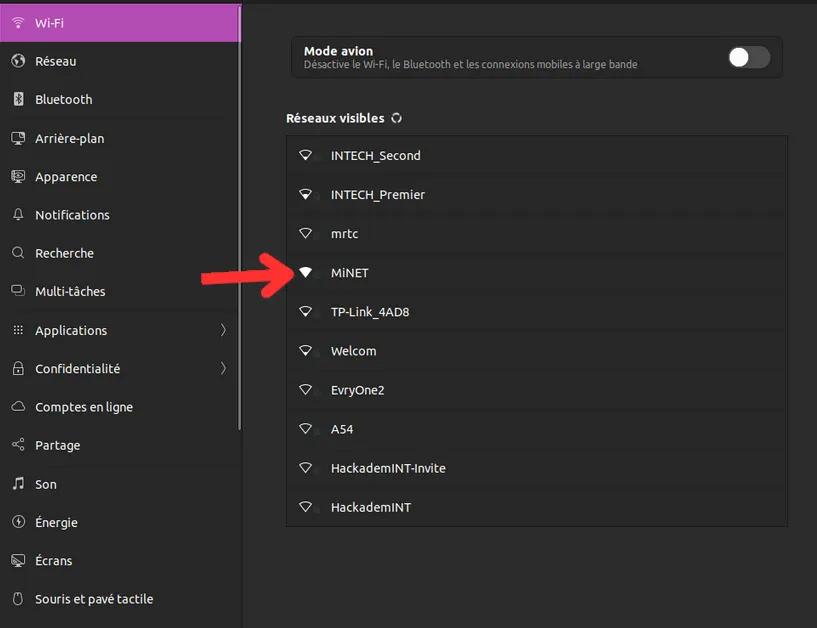Click the Confidentialité lock icon
Image resolution: width=817 pixels, height=628 pixels.
18,368
